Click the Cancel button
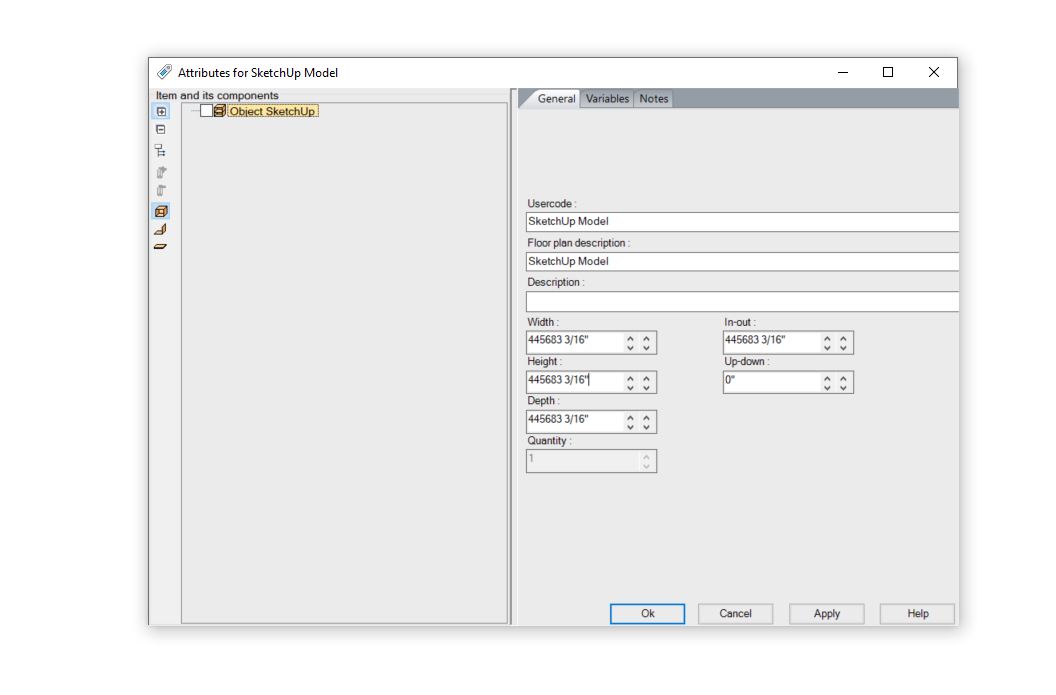This screenshot has width=1056, height=695. point(735,614)
